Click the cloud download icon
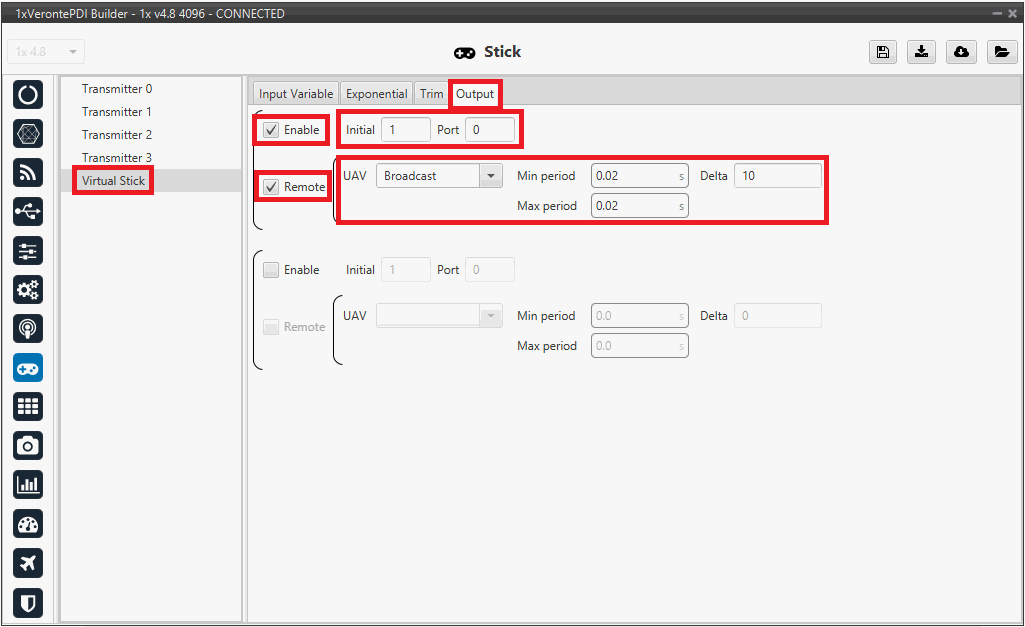Viewport: 1025px width, 627px height. coord(961,53)
